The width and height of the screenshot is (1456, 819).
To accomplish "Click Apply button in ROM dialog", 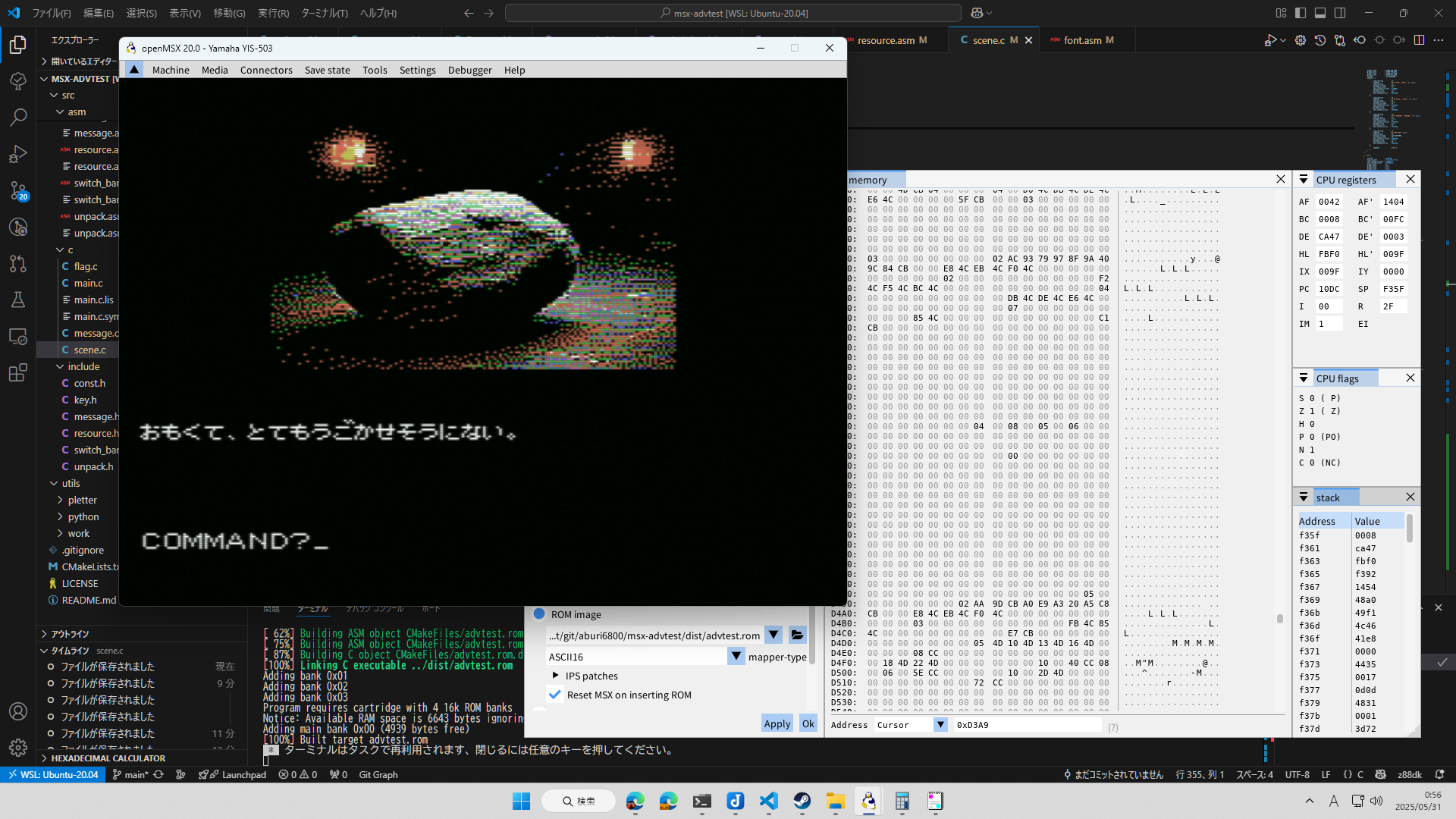I will tap(777, 723).
